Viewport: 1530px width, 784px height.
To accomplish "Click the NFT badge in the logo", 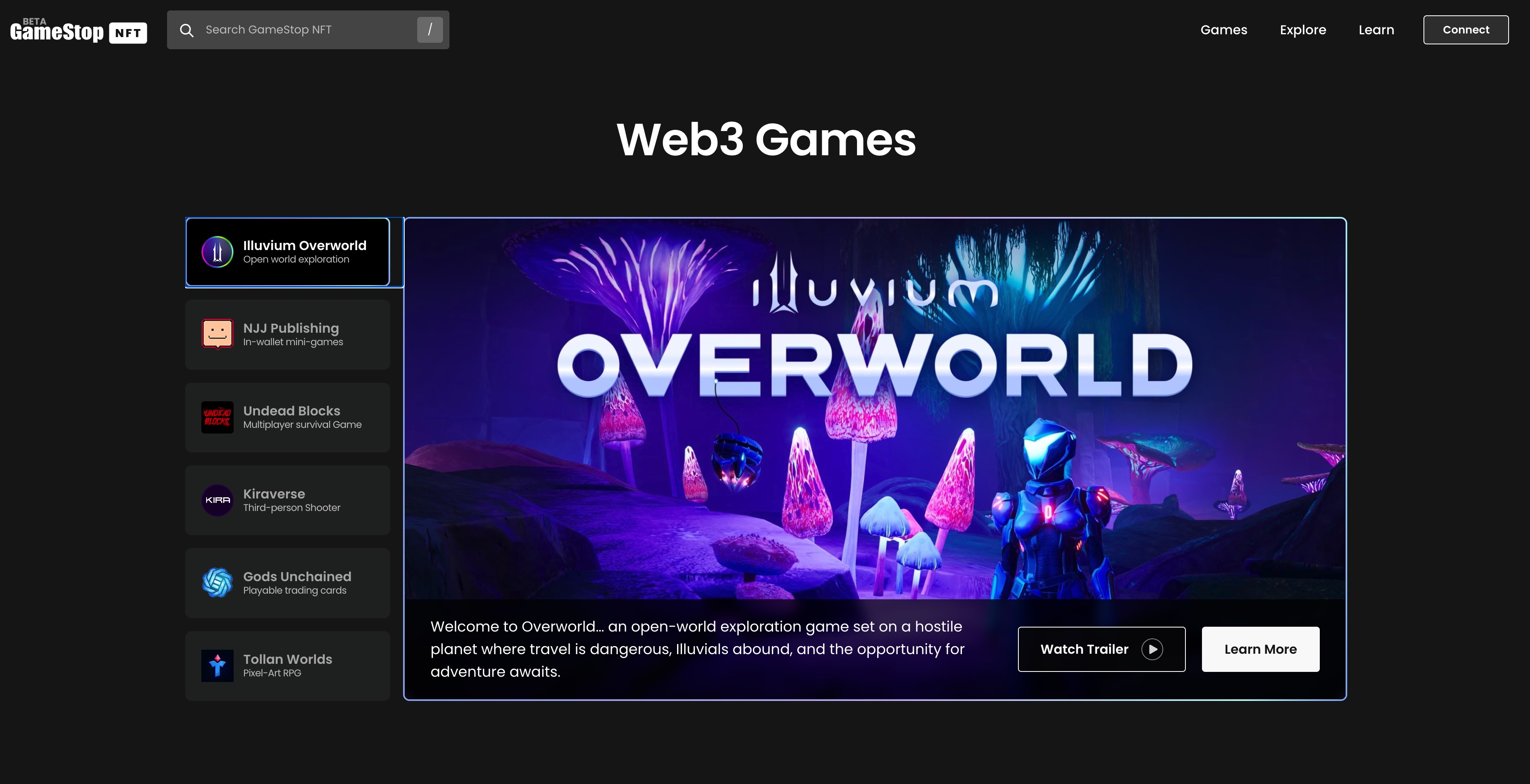I will 127,33.
